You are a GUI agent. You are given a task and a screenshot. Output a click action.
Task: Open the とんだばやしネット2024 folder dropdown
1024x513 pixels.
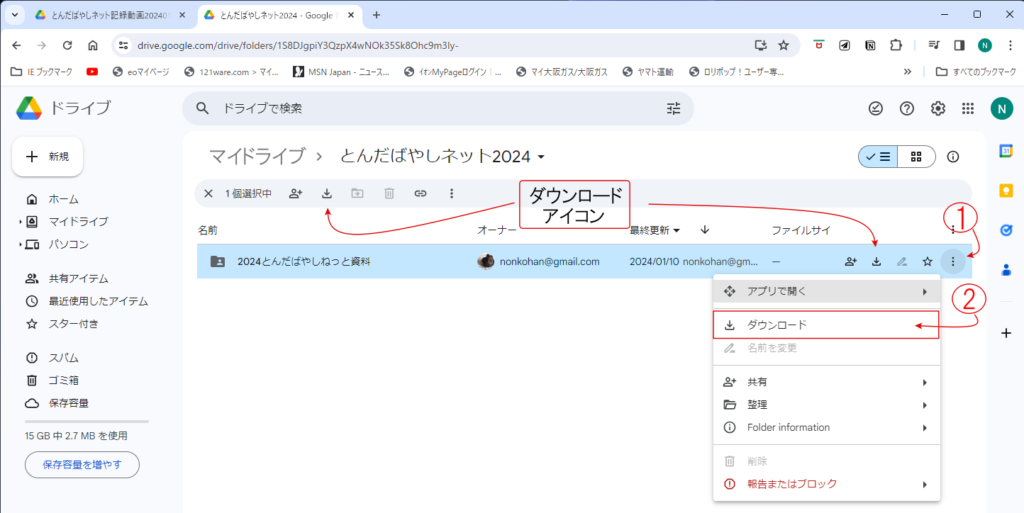[x=541, y=157]
